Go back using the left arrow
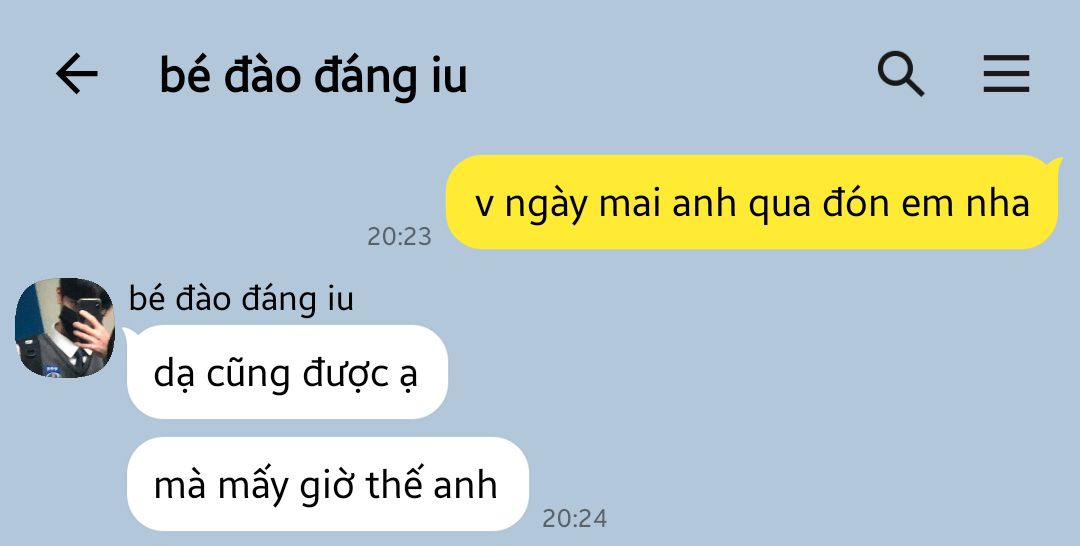 [x=76, y=74]
